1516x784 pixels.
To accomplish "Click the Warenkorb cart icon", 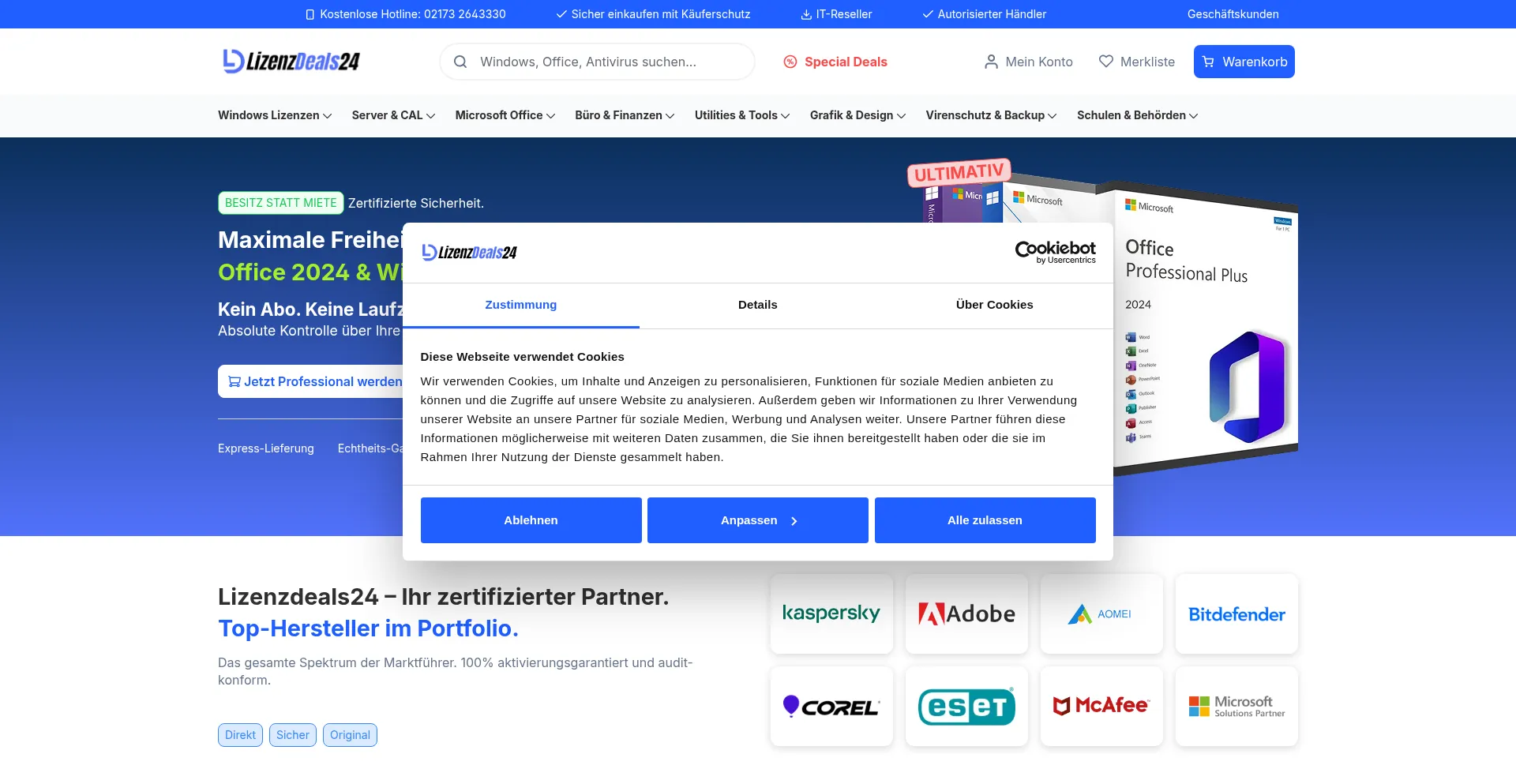I will tap(1208, 62).
